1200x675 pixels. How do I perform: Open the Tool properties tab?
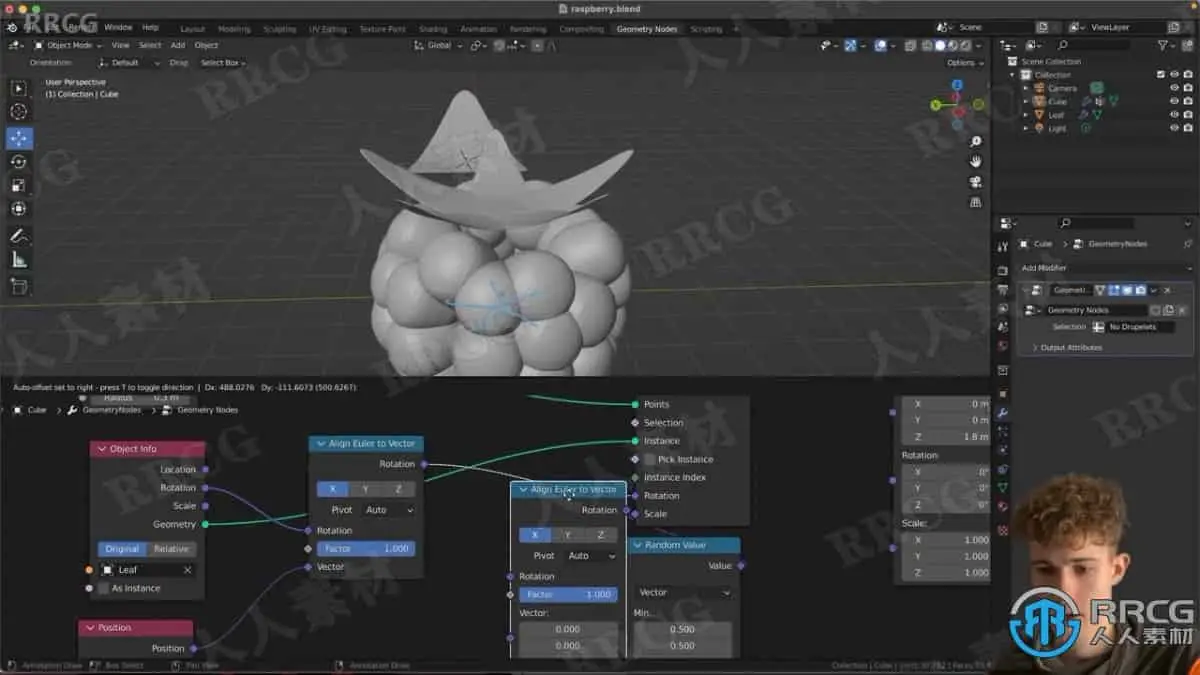pyautogui.click(x=1003, y=246)
